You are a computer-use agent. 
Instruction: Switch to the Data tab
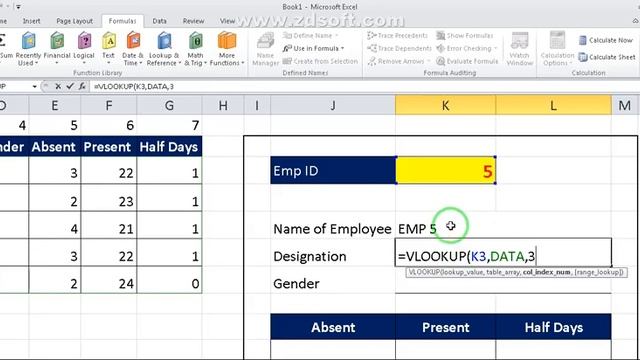click(x=159, y=21)
